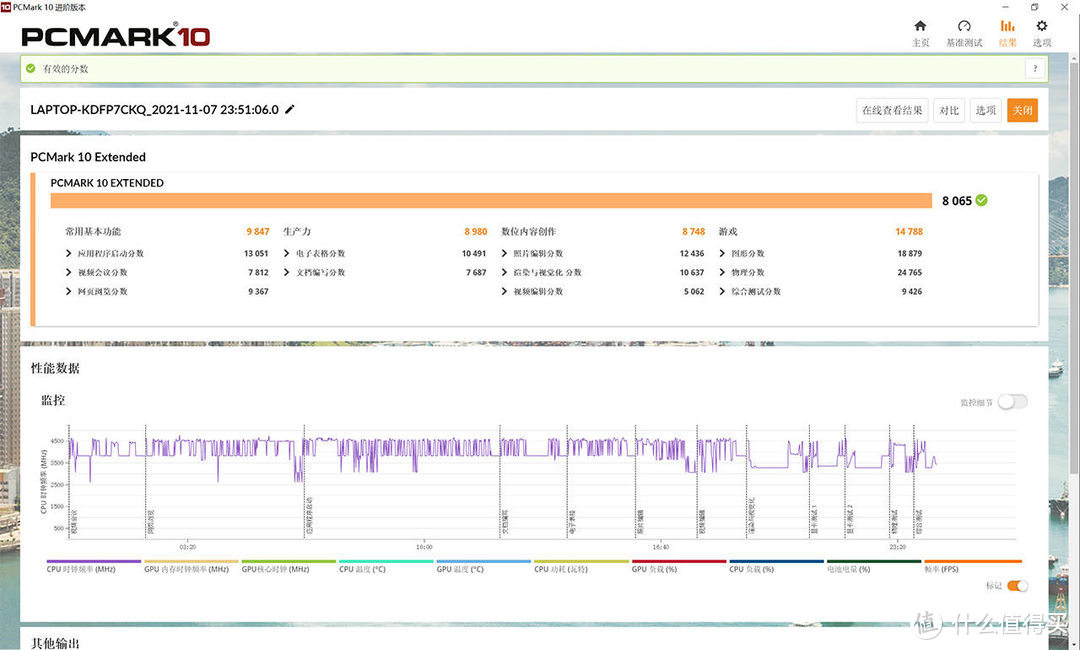Expand the 视频编辑分数 row
This screenshot has height=650, width=1080.
click(504, 292)
